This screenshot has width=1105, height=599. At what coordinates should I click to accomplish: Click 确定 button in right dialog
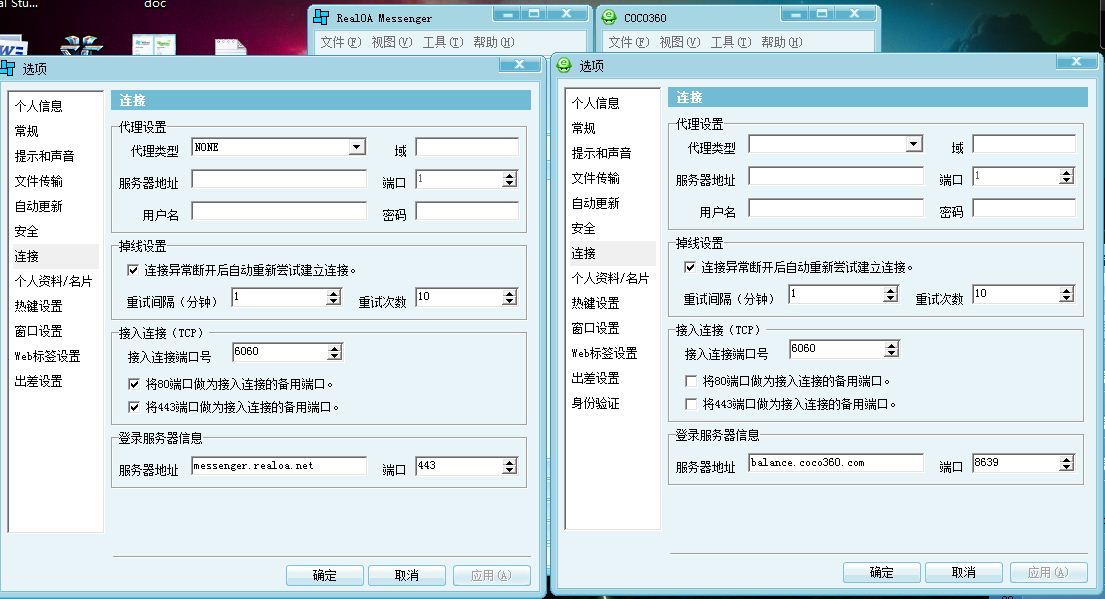pos(882,572)
